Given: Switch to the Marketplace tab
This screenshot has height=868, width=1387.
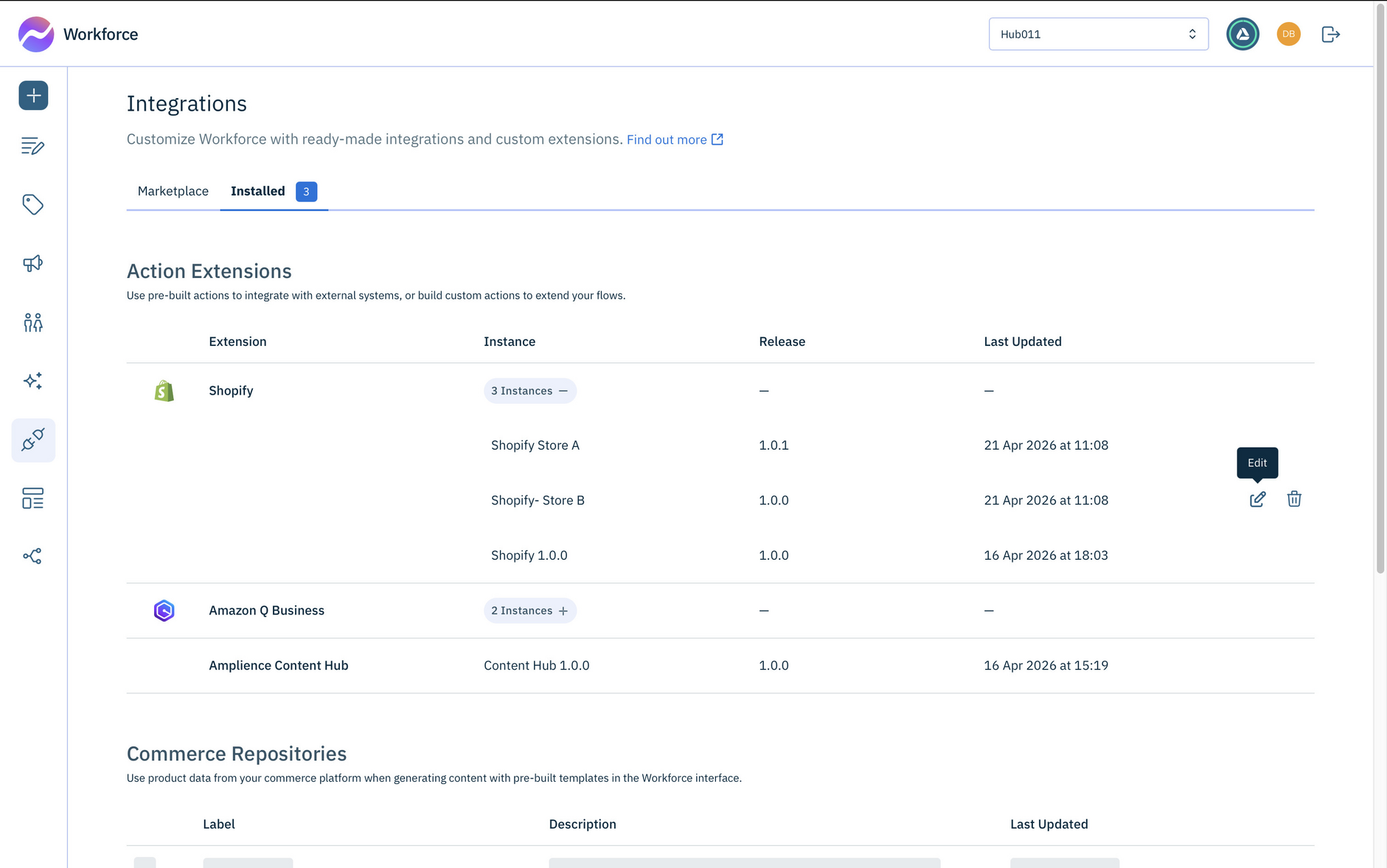Looking at the screenshot, I should (x=173, y=191).
